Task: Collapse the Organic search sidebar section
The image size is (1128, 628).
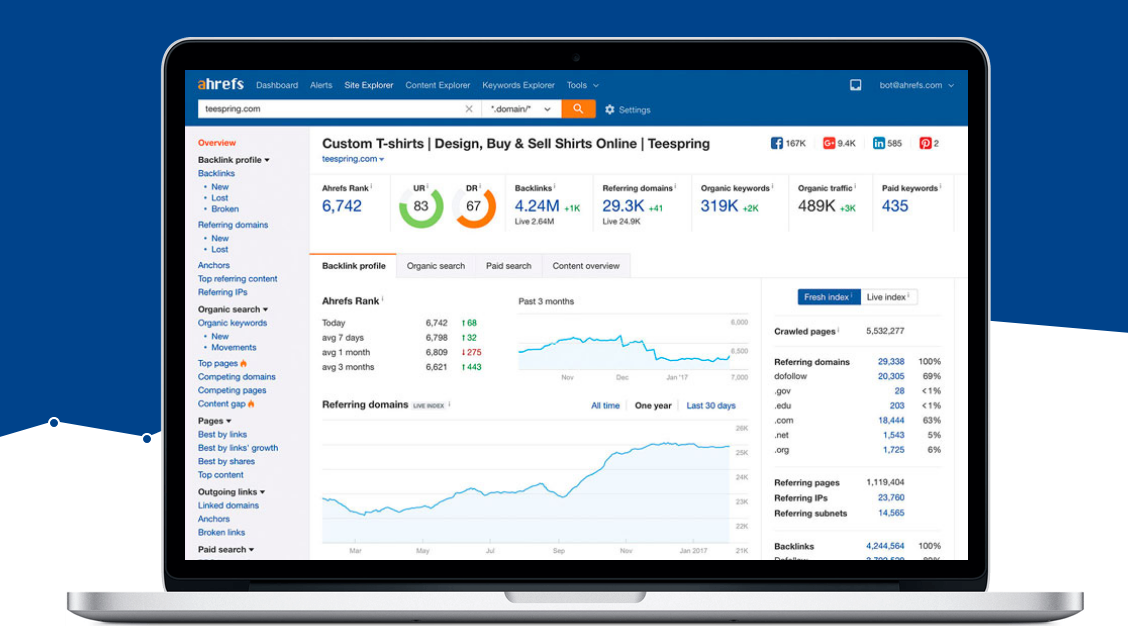Action: point(232,309)
